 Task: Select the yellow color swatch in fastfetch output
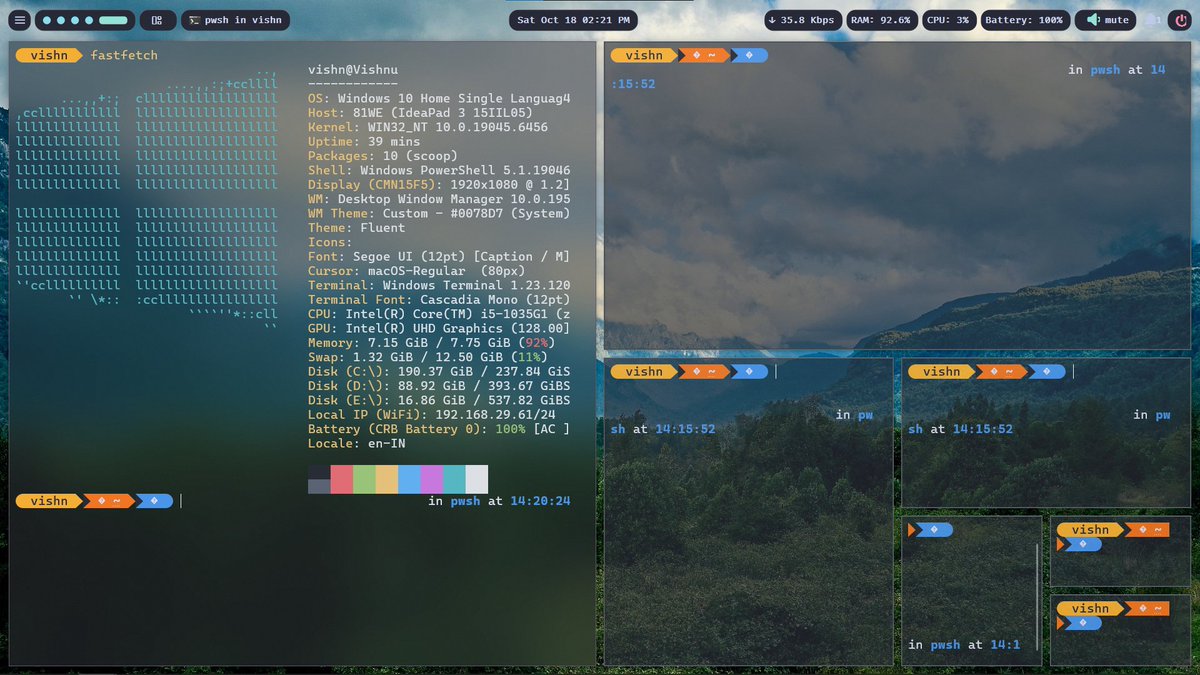(386, 479)
